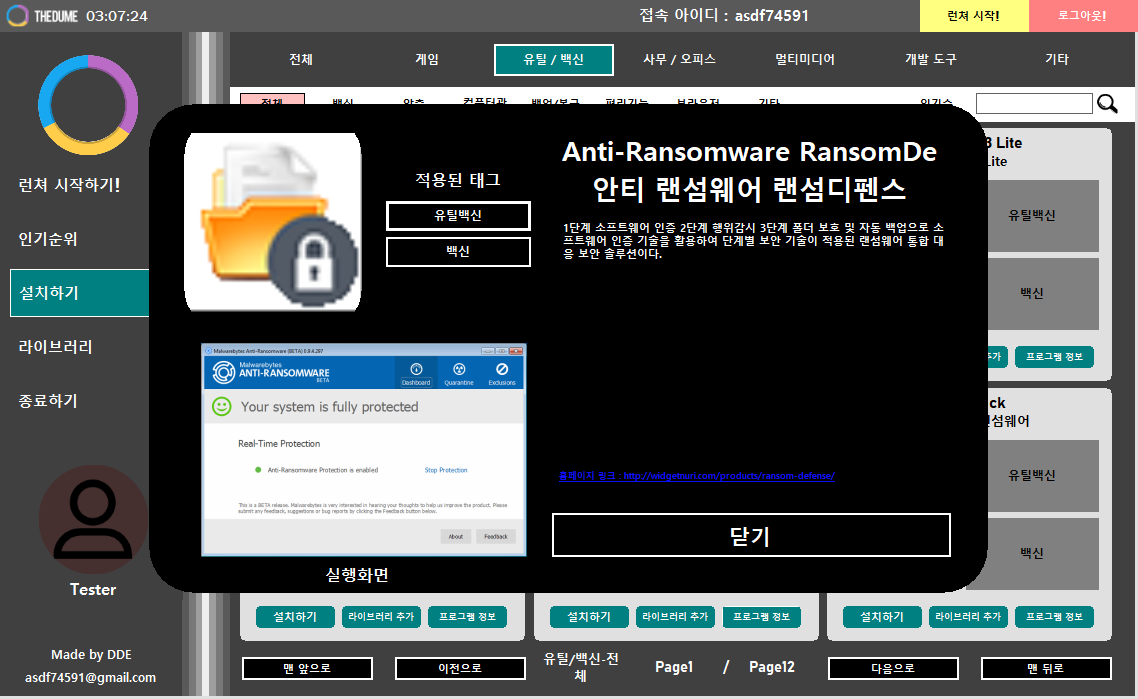The width and height of the screenshot is (1138, 699).
Task: Select 설치하기 in the sidebar
Action: tap(79, 293)
